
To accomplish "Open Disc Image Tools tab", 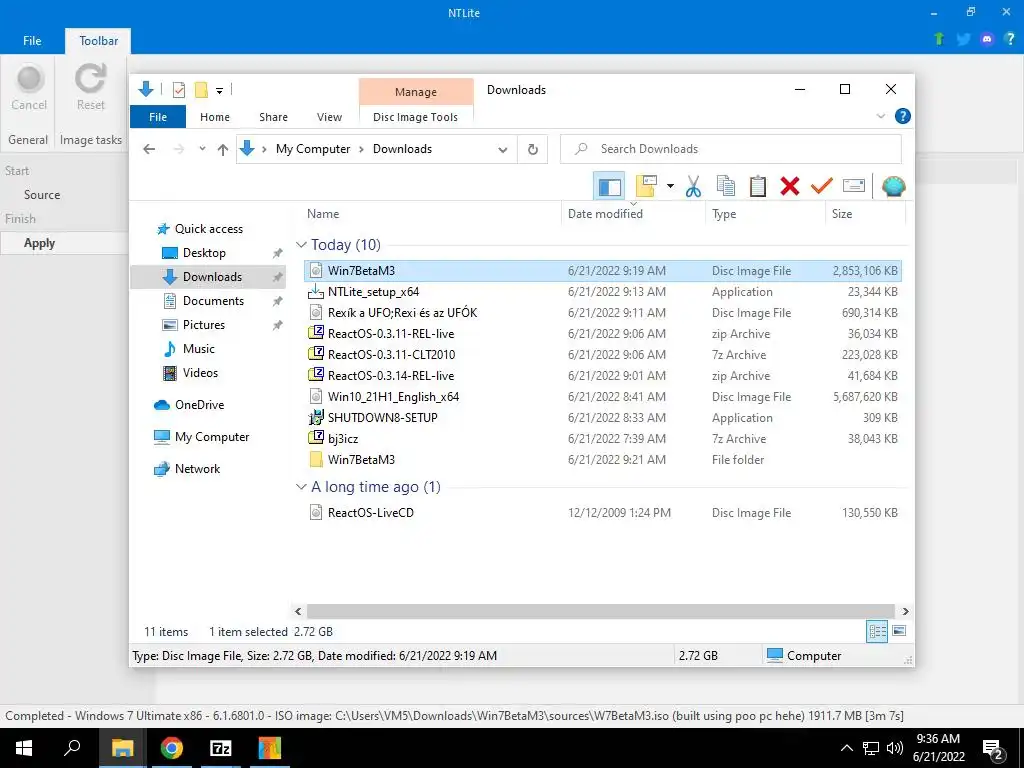I will click(415, 117).
